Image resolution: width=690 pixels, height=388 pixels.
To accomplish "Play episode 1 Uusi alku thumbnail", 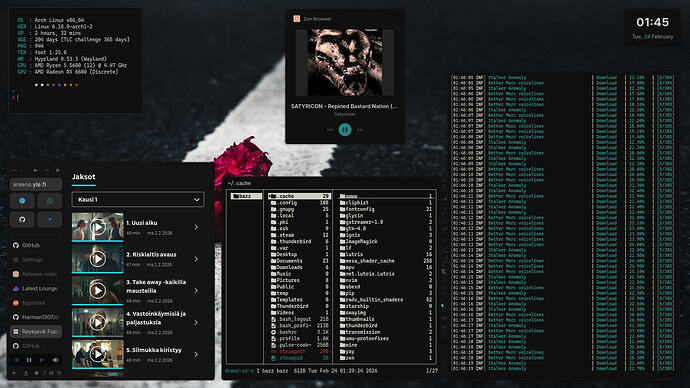I will [98, 227].
